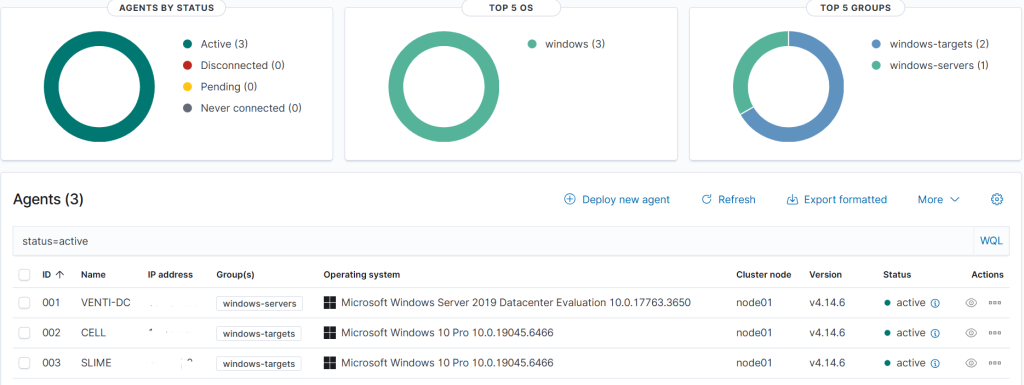This screenshot has width=1024, height=385.
Task: Click Active (3) legend color dot
Action: tap(187, 44)
